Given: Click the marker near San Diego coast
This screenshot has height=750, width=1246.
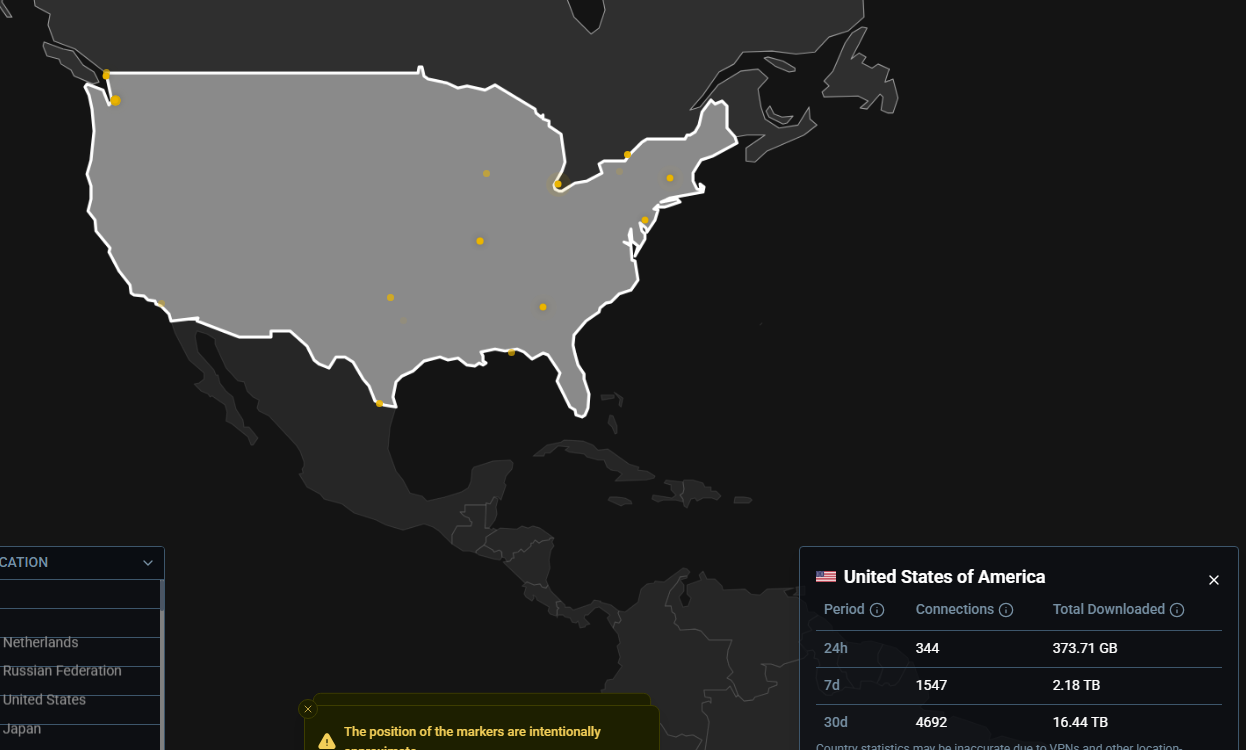Looking at the screenshot, I should 161,303.
